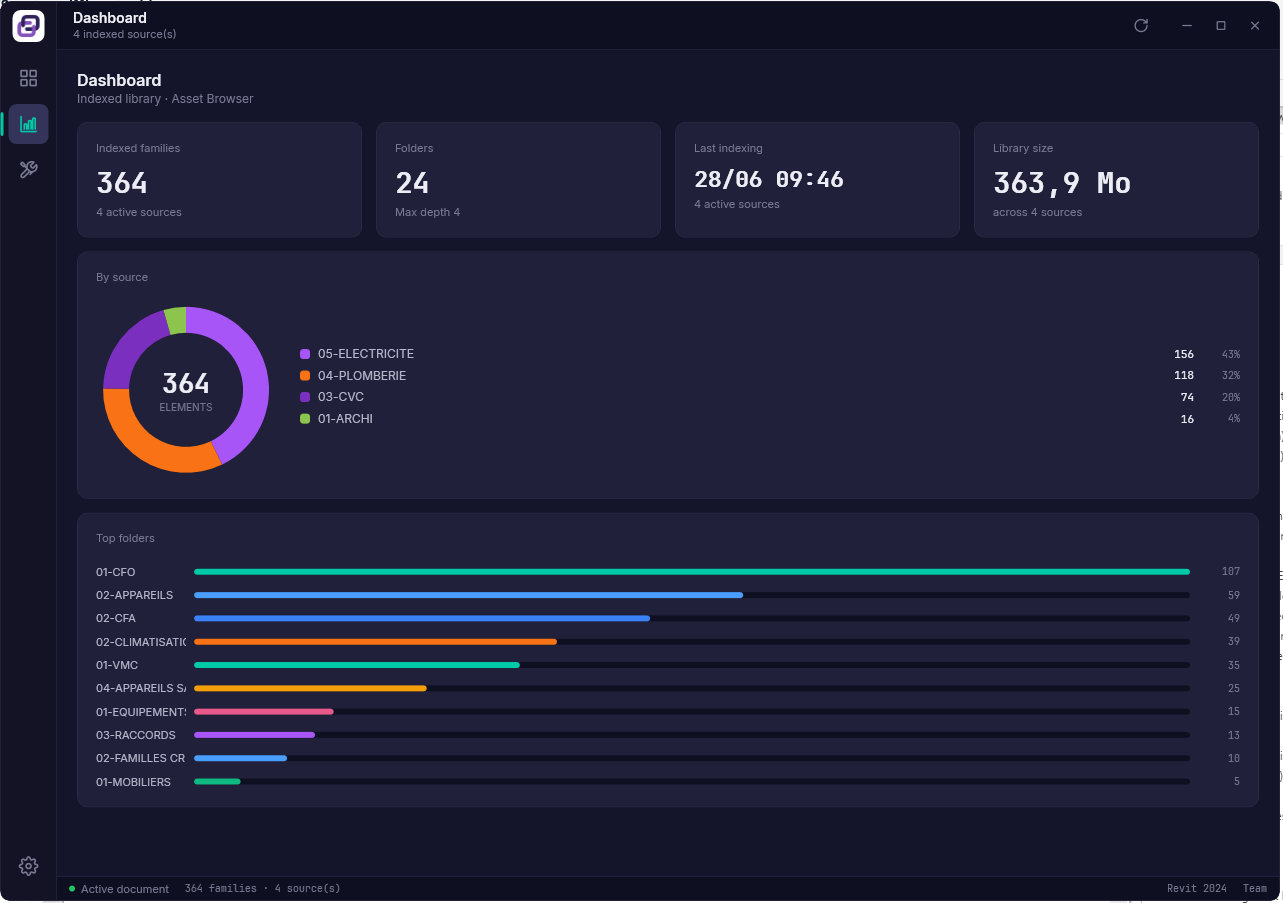
Task: Click the refresh icon in title bar
Action: [1141, 26]
